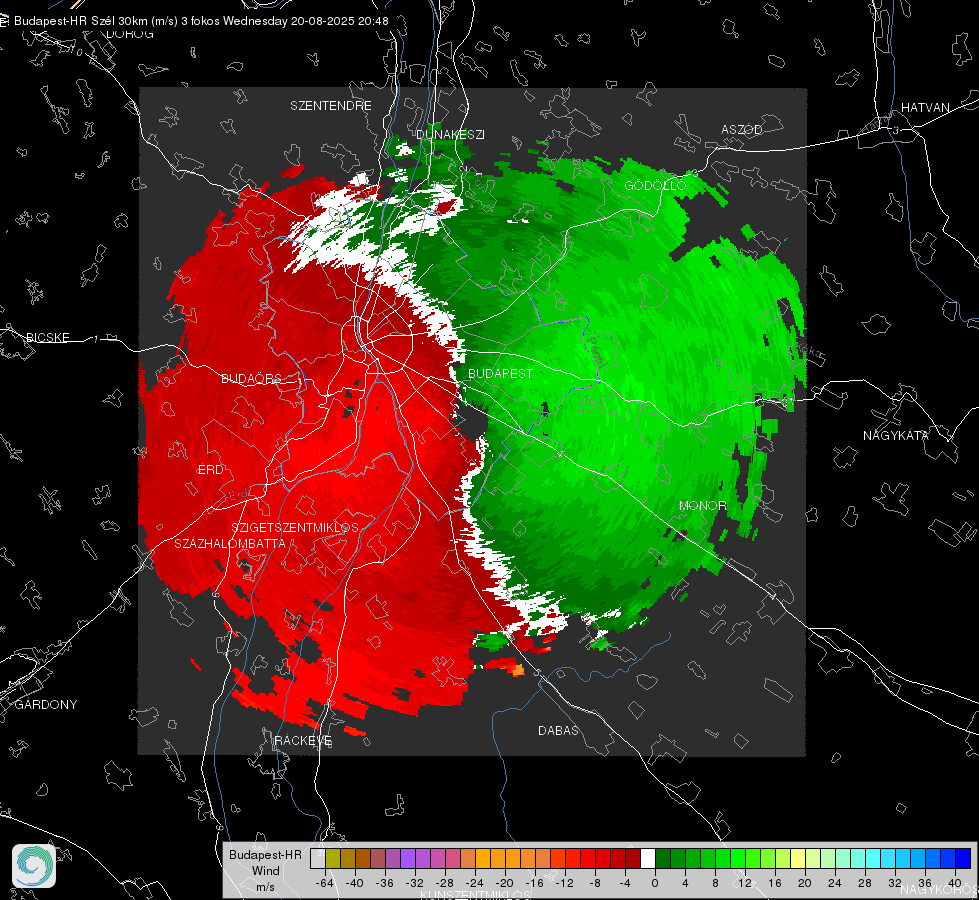Click the '40' legend scale value

pyautogui.click(x=954, y=883)
